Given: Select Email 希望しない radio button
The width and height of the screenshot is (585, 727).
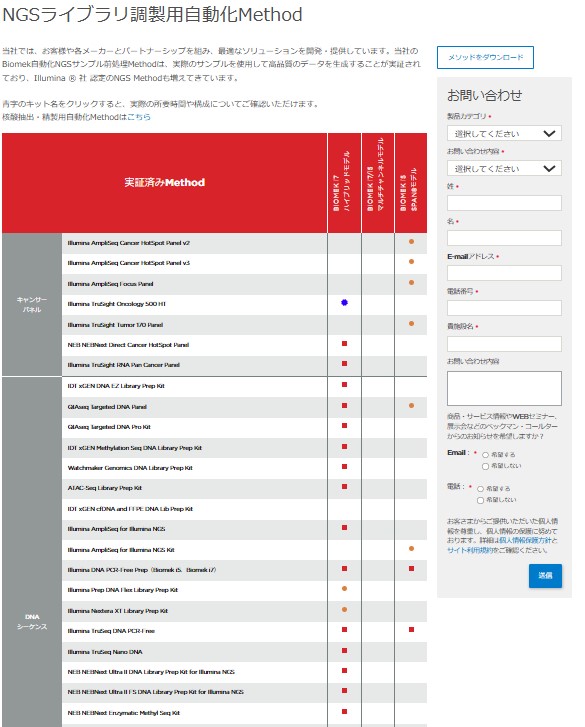Looking at the screenshot, I should click(485, 466).
